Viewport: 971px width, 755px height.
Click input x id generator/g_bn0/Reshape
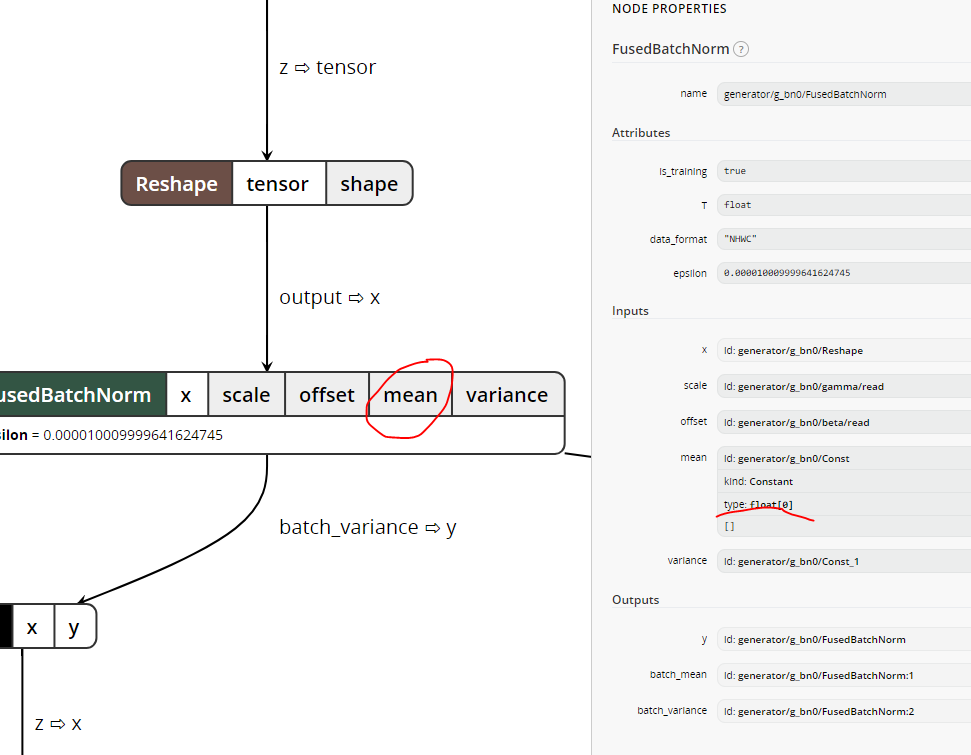(843, 351)
